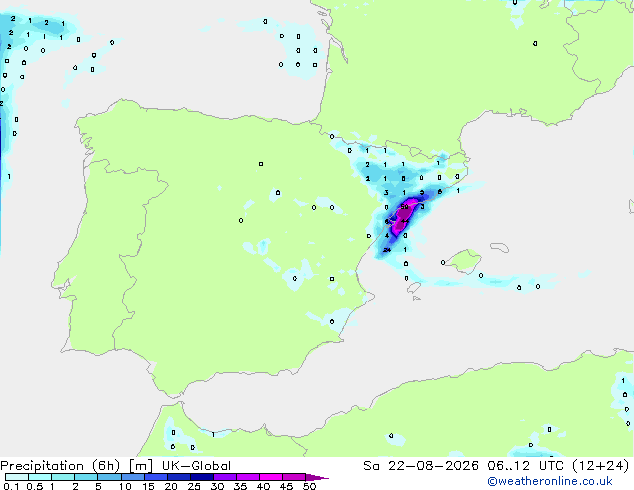Click the 'Precipitation (6h)' title text

(x=60, y=466)
